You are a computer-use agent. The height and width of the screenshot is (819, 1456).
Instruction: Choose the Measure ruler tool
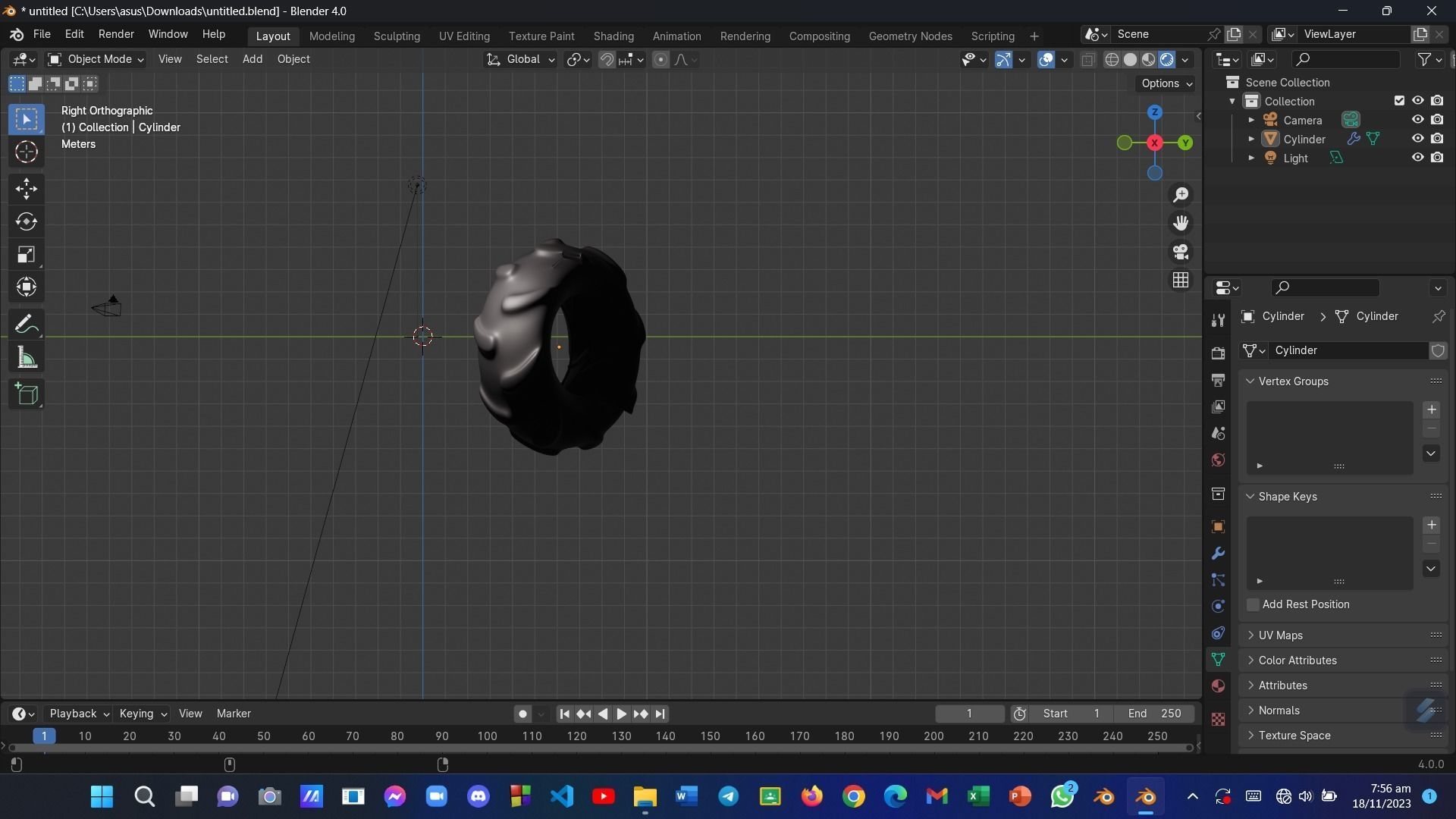tap(27, 359)
